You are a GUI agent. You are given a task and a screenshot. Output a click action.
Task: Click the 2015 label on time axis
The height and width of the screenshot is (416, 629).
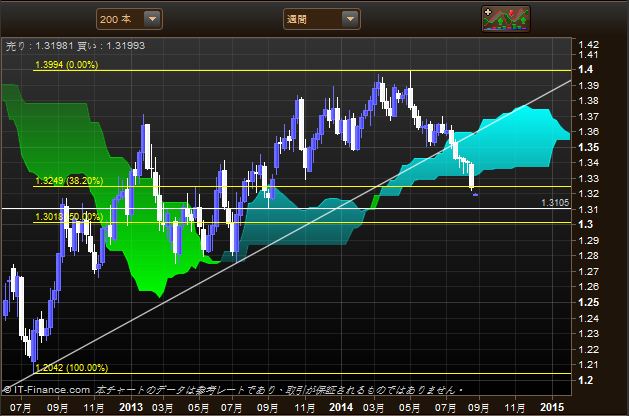click(552, 407)
